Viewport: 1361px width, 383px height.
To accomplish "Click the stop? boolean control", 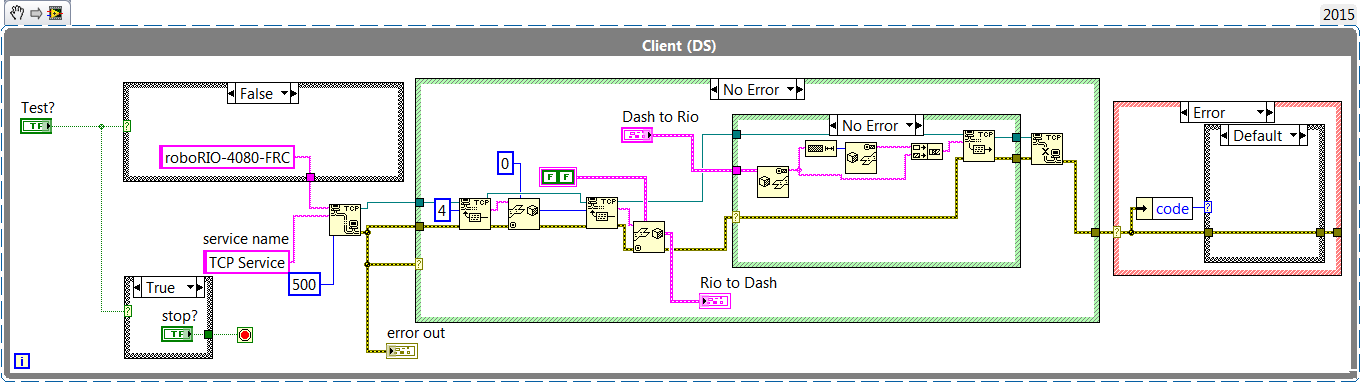I will pos(177,334).
